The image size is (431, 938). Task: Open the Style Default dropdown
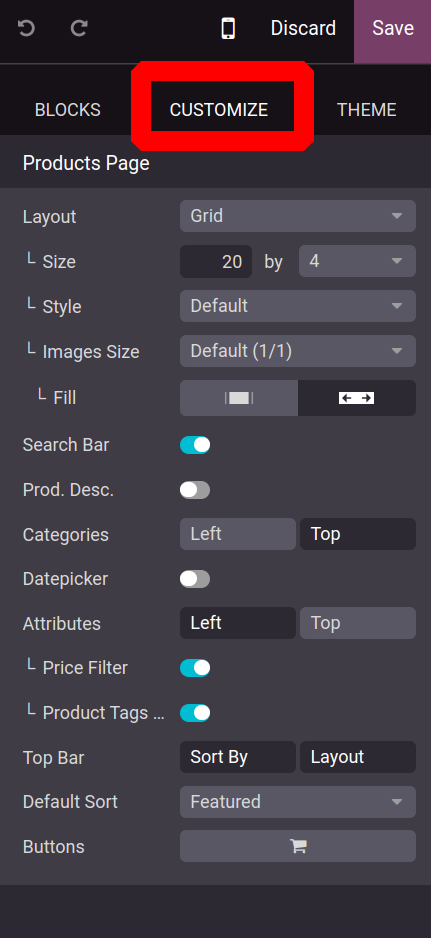click(298, 306)
